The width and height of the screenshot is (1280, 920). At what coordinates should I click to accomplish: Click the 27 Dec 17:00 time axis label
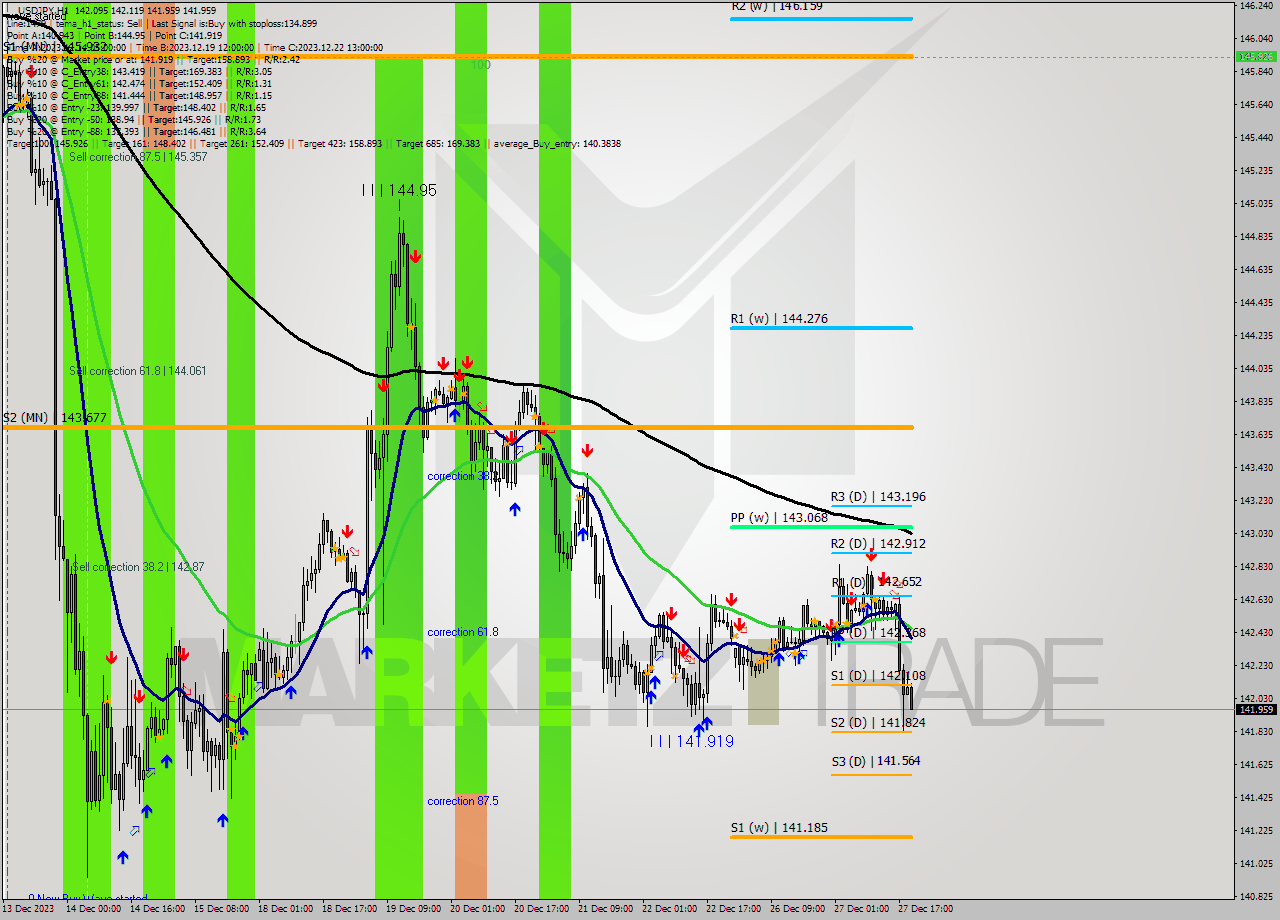(925, 909)
